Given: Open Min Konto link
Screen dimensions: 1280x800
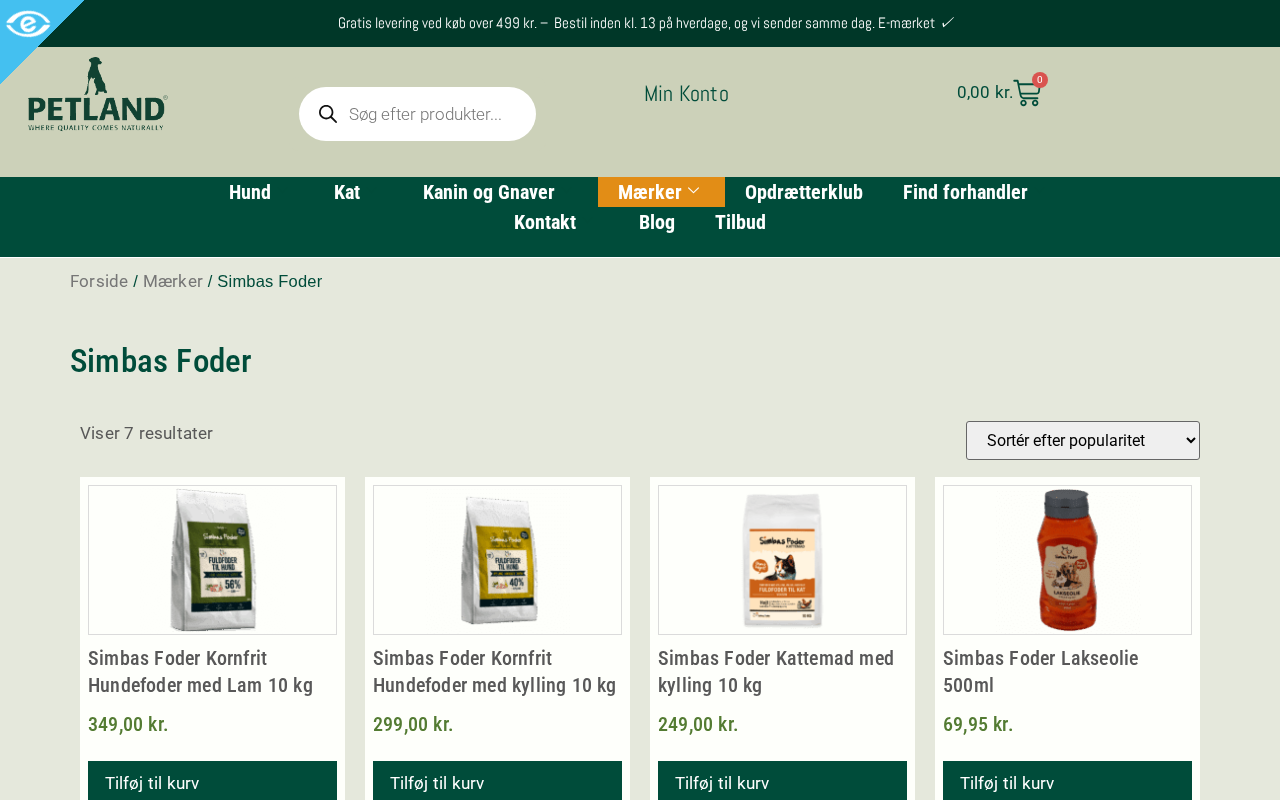Looking at the screenshot, I should [x=686, y=93].
